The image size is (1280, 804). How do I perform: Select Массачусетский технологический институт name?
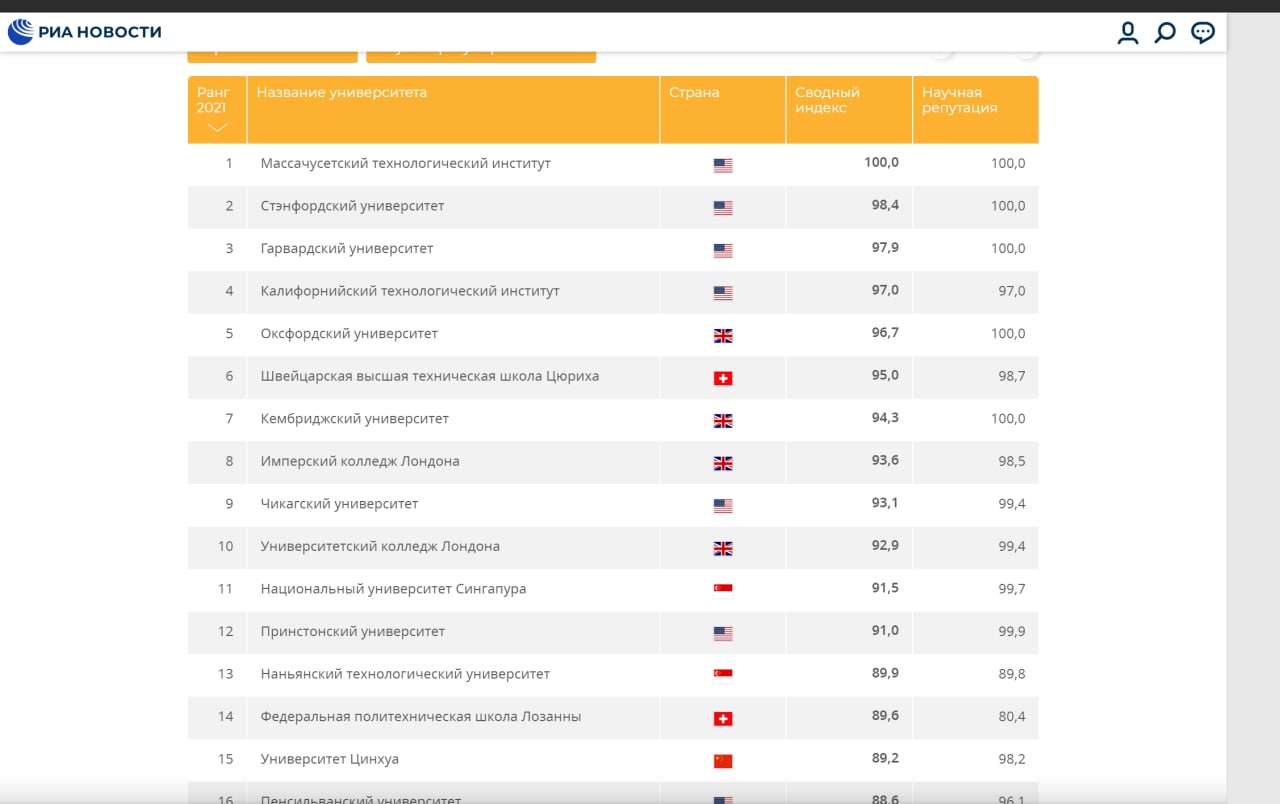pos(405,163)
